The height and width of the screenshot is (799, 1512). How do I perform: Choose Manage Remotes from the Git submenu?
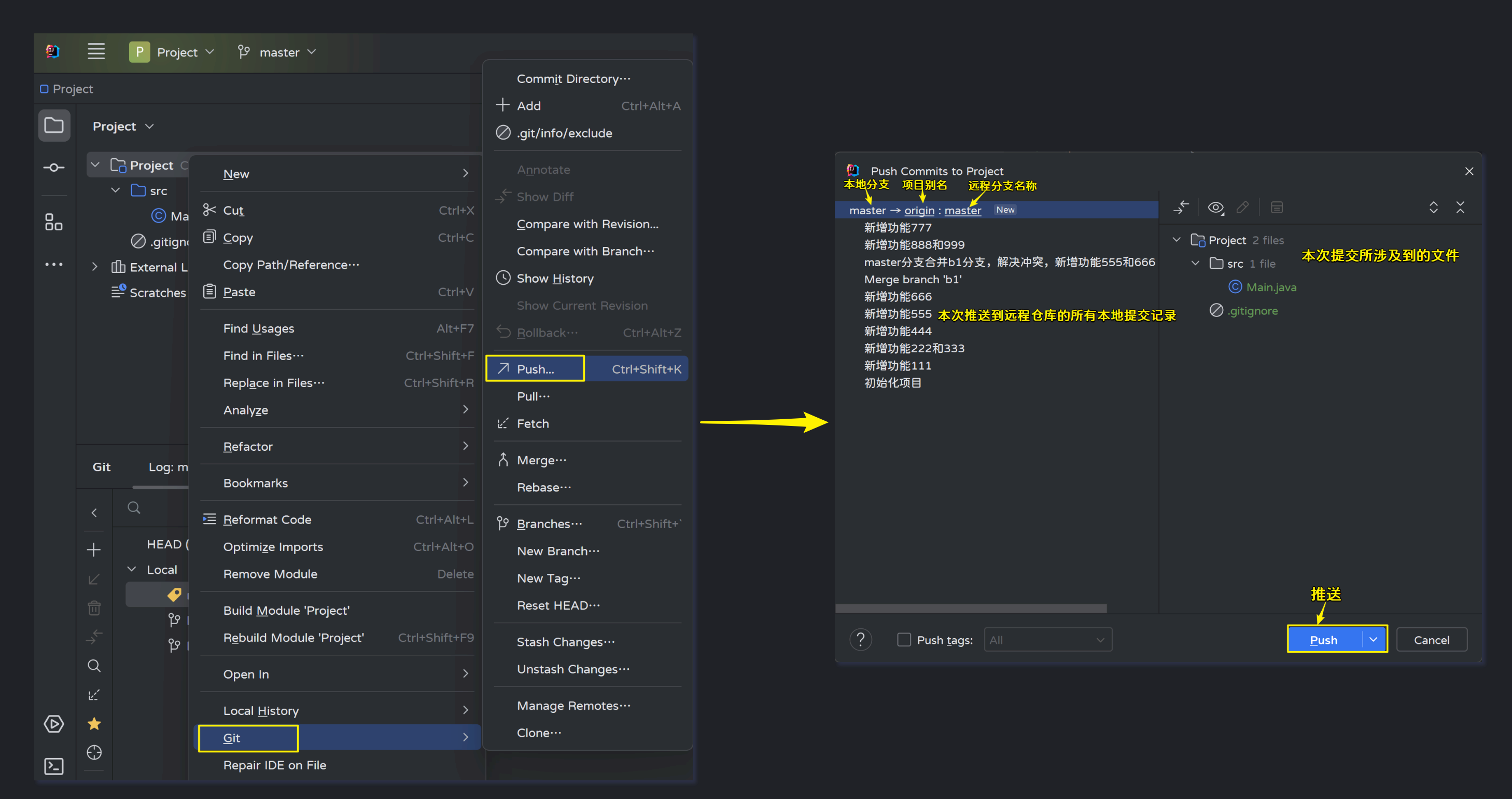pyautogui.click(x=573, y=706)
